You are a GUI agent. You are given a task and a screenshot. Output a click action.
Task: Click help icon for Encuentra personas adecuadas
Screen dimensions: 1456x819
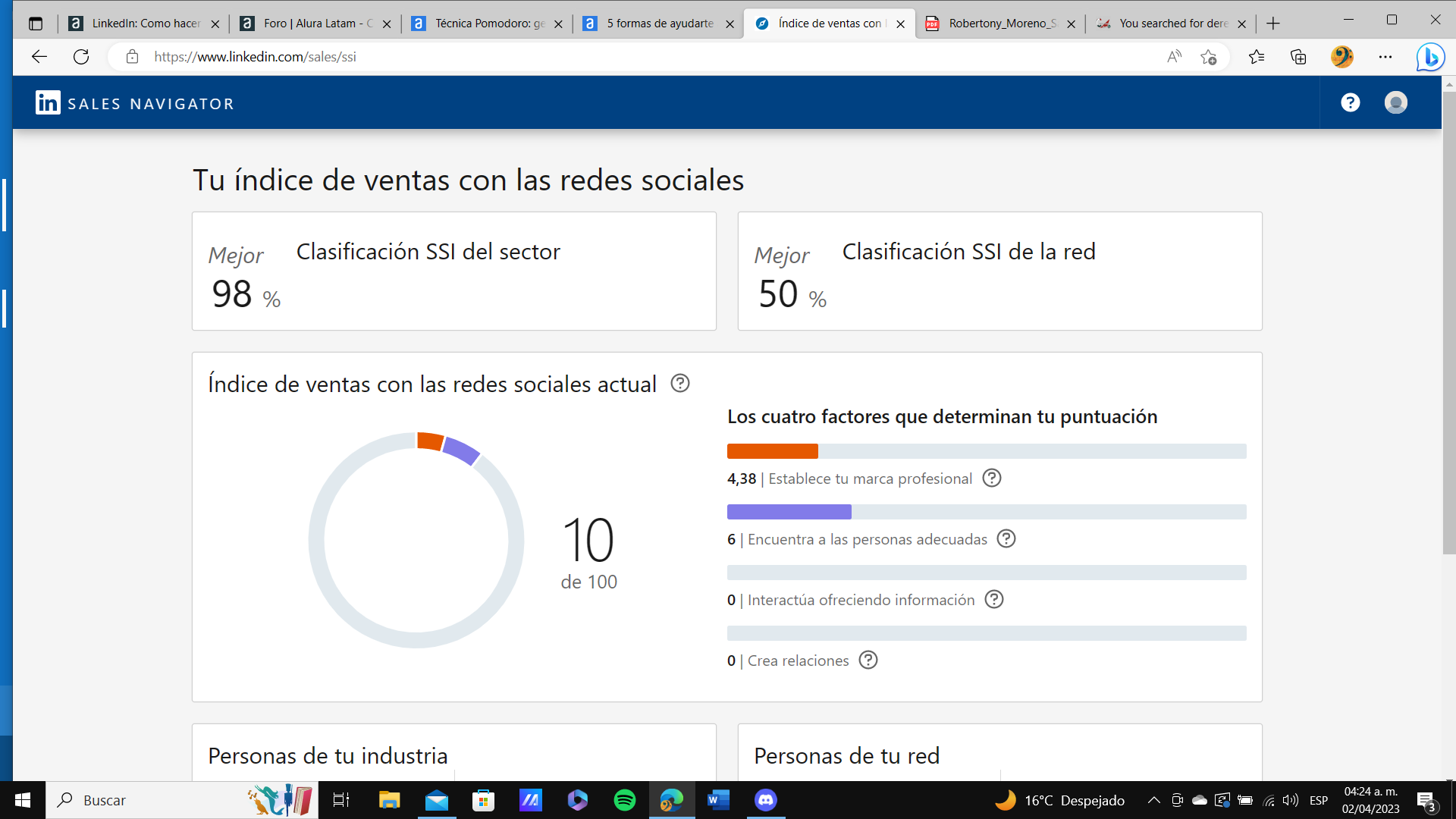[x=1006, y=539]
